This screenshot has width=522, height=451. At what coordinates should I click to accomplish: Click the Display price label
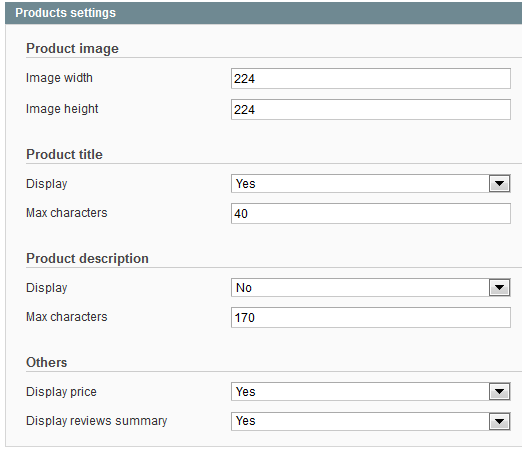61,392
